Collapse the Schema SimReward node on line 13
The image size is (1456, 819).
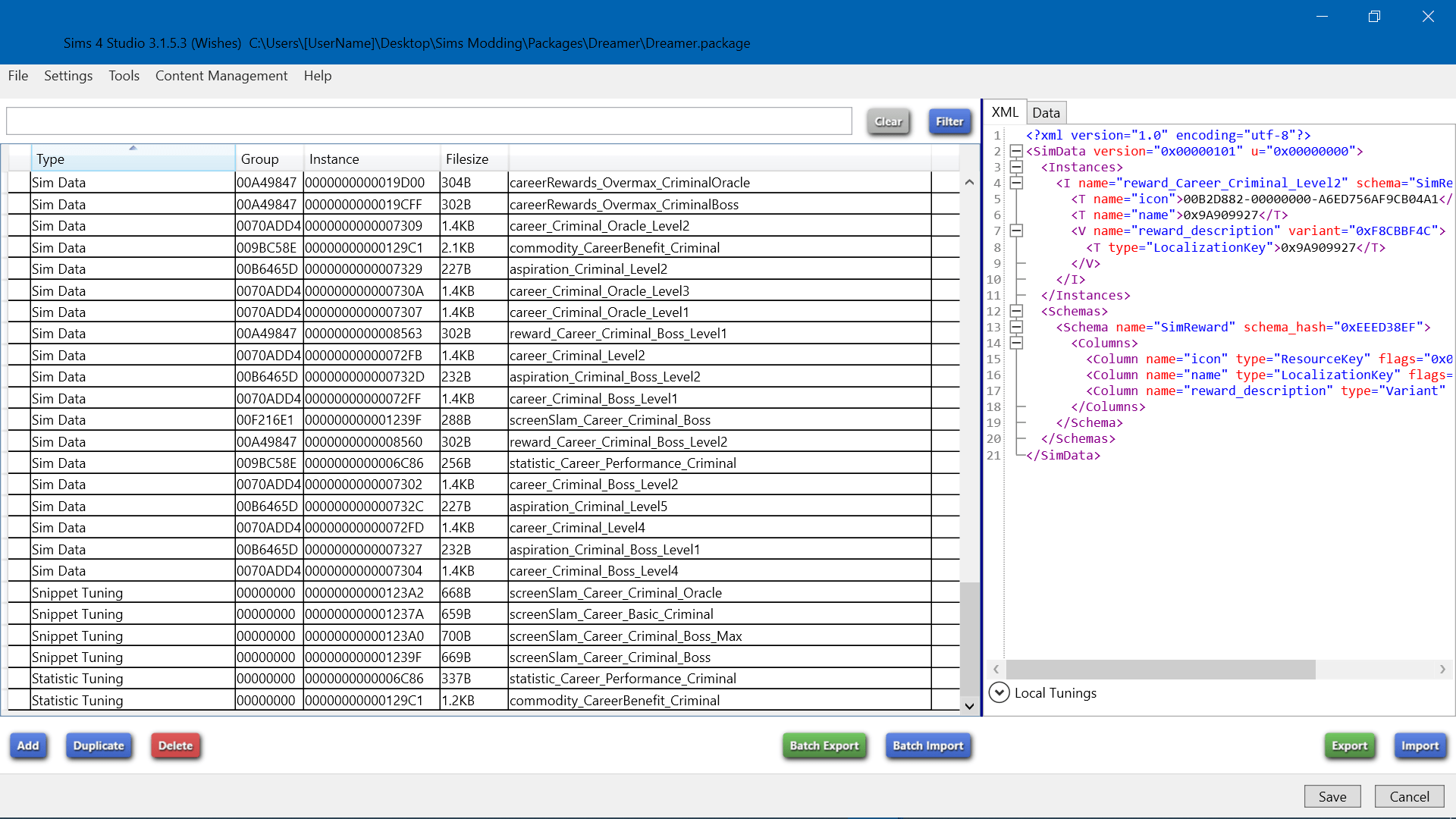pos(1016,327)
